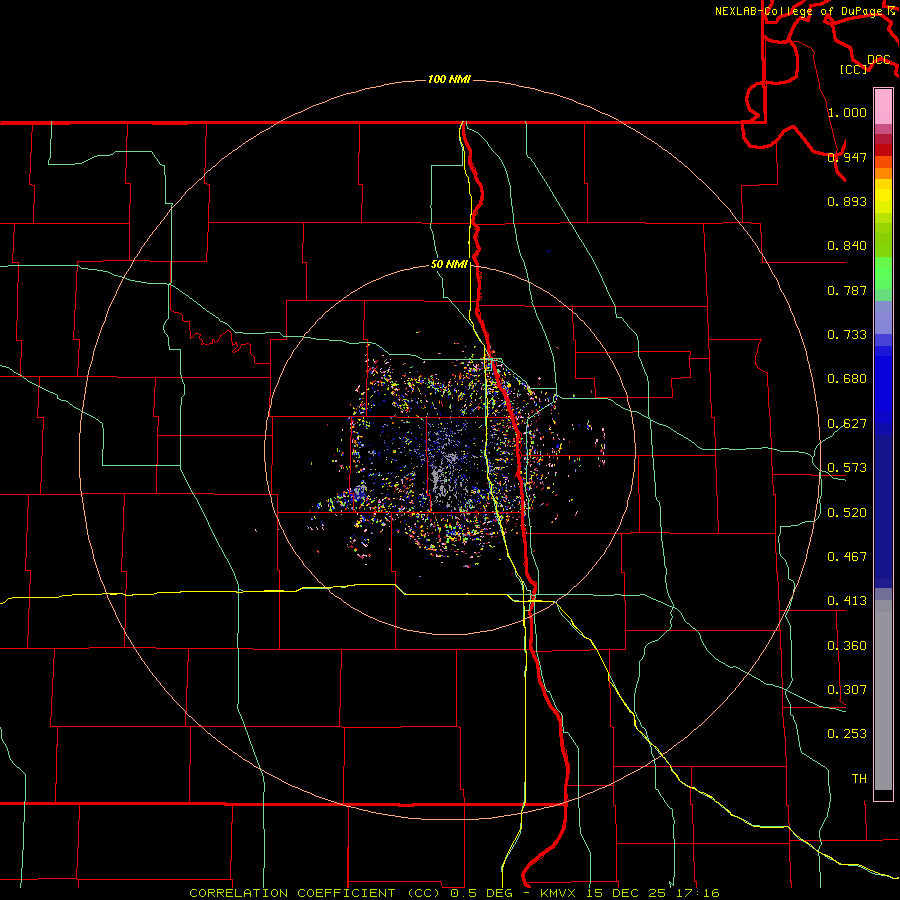Screen dimensions: 900x900
Task: Click the red swatch just above 0.947
Action: (x=883, y=150)
